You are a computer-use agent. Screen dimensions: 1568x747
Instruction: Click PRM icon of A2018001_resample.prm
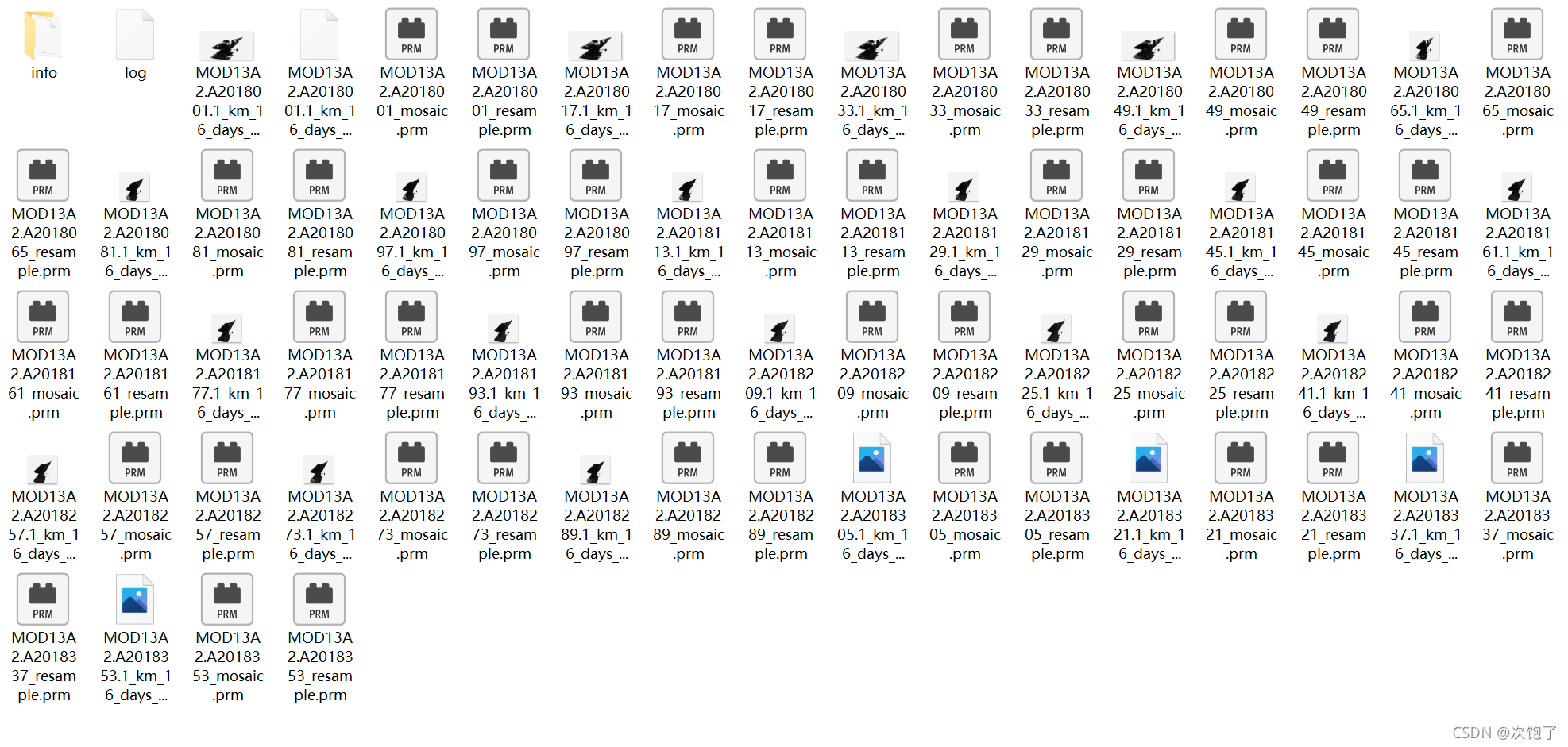(x=504, y=34)
